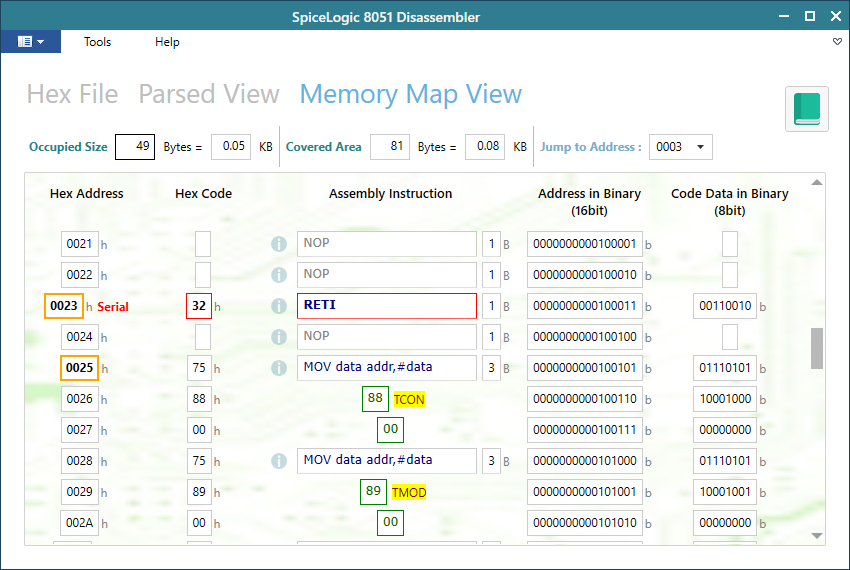Viewport: 850px width, 570px height.
Task: Select hex address 0027 cell
Action: pyautogui.click(x=80, y=430)
